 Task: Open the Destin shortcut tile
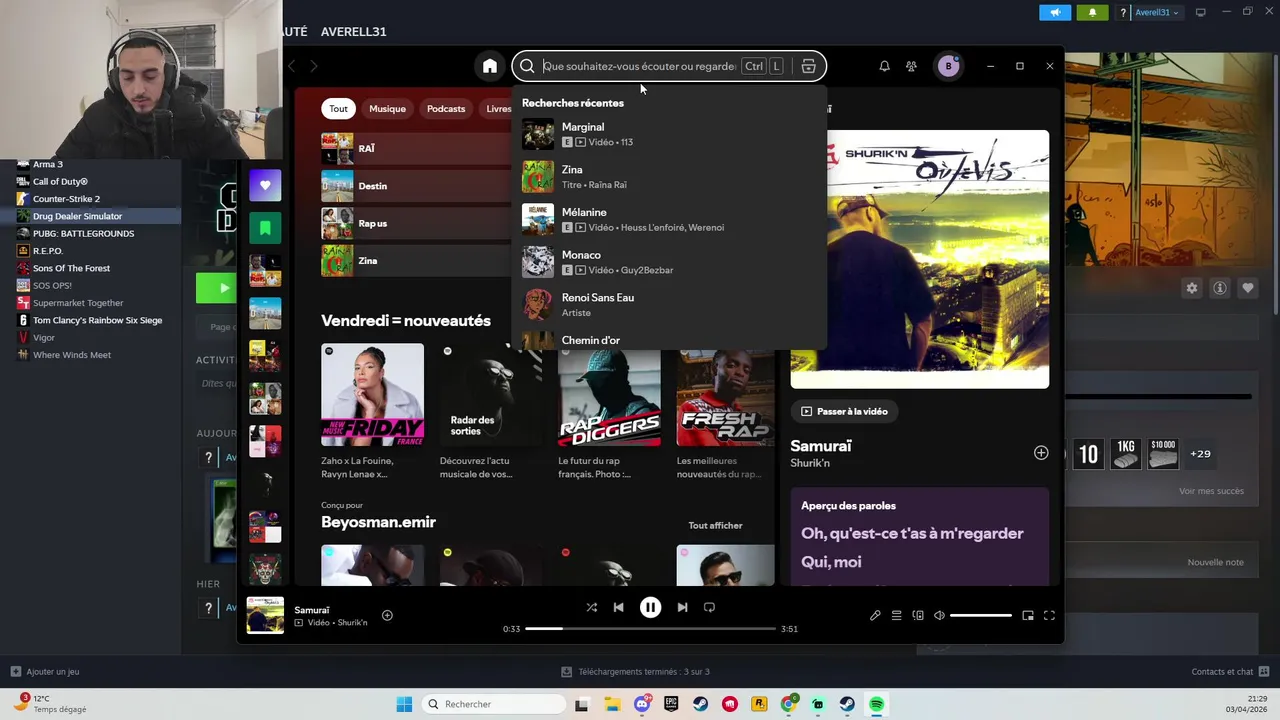pyautogui.click(x=416, y=186)
